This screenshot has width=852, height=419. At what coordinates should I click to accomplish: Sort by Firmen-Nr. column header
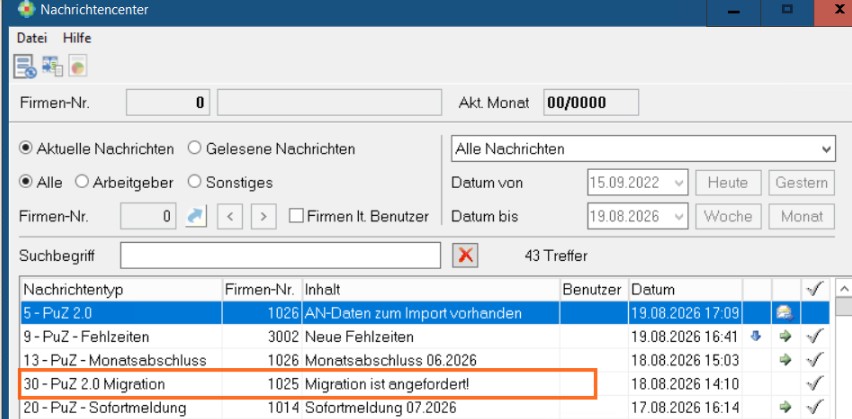point(262,290)
